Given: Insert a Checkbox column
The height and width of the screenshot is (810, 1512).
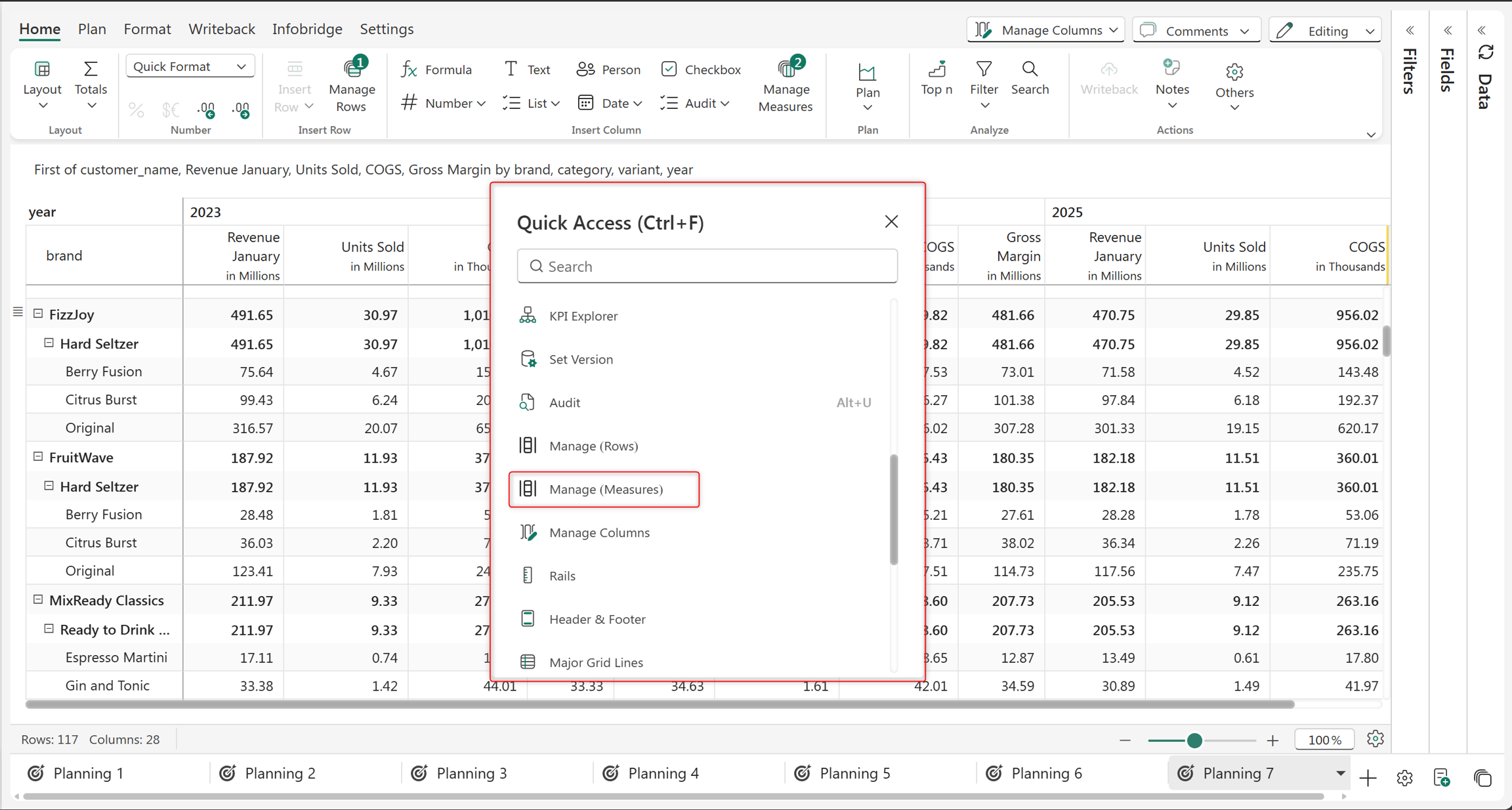Looking at the screenshot, I should (x=702, y=69).
